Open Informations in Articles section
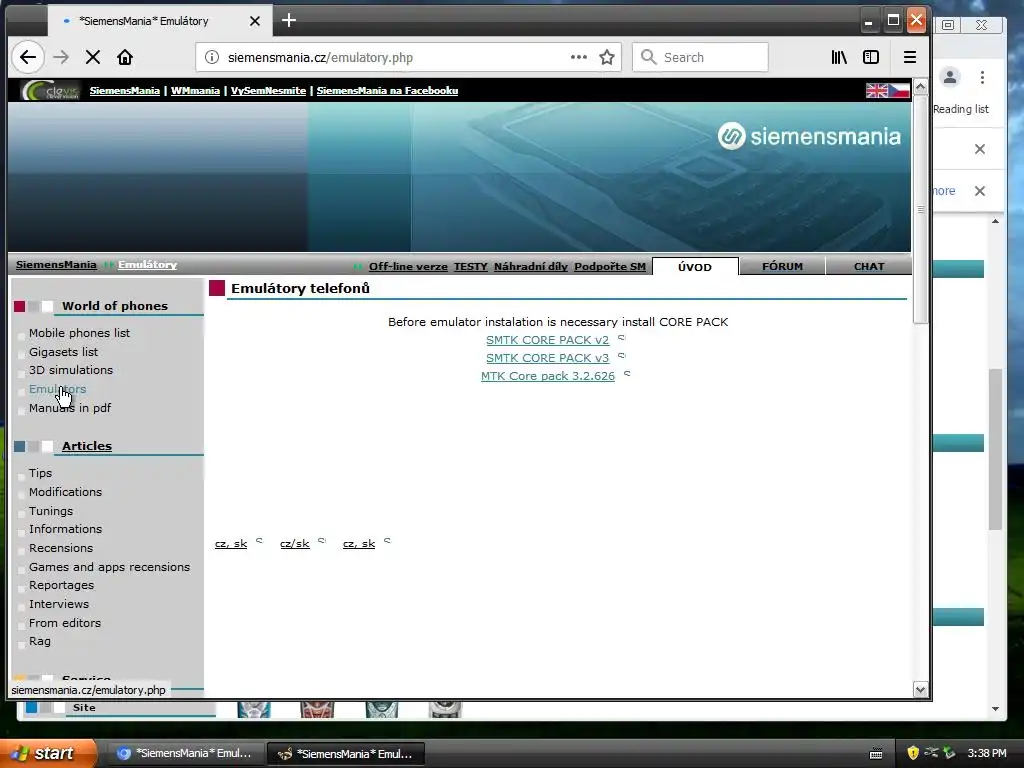Image resolution: width=1024 pixels, height=768 pixels. point(65,529)
